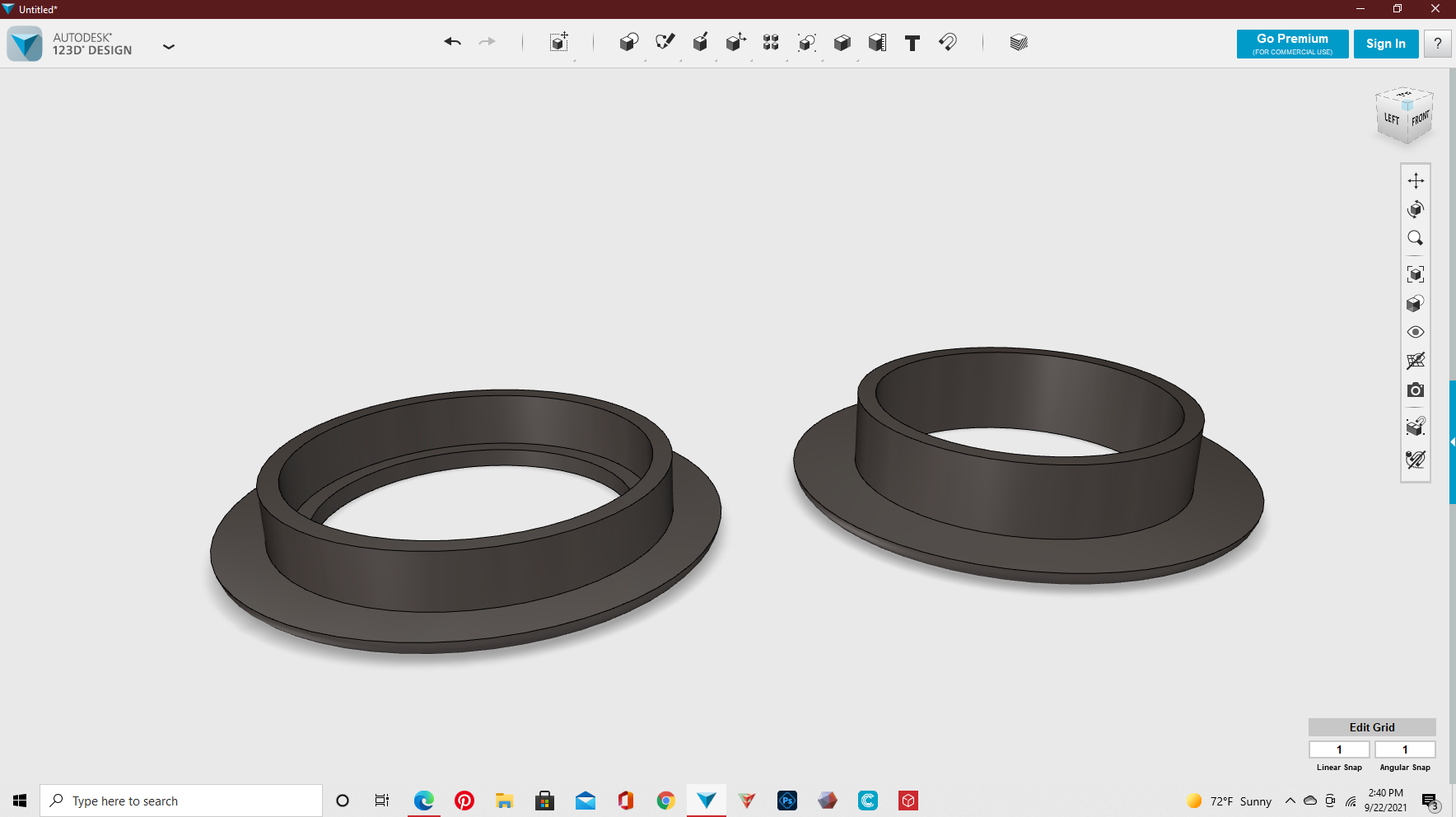The image size is (1456, 817).
Task: Click the Pattern tool icon
Action: click(x=771, y=43)
